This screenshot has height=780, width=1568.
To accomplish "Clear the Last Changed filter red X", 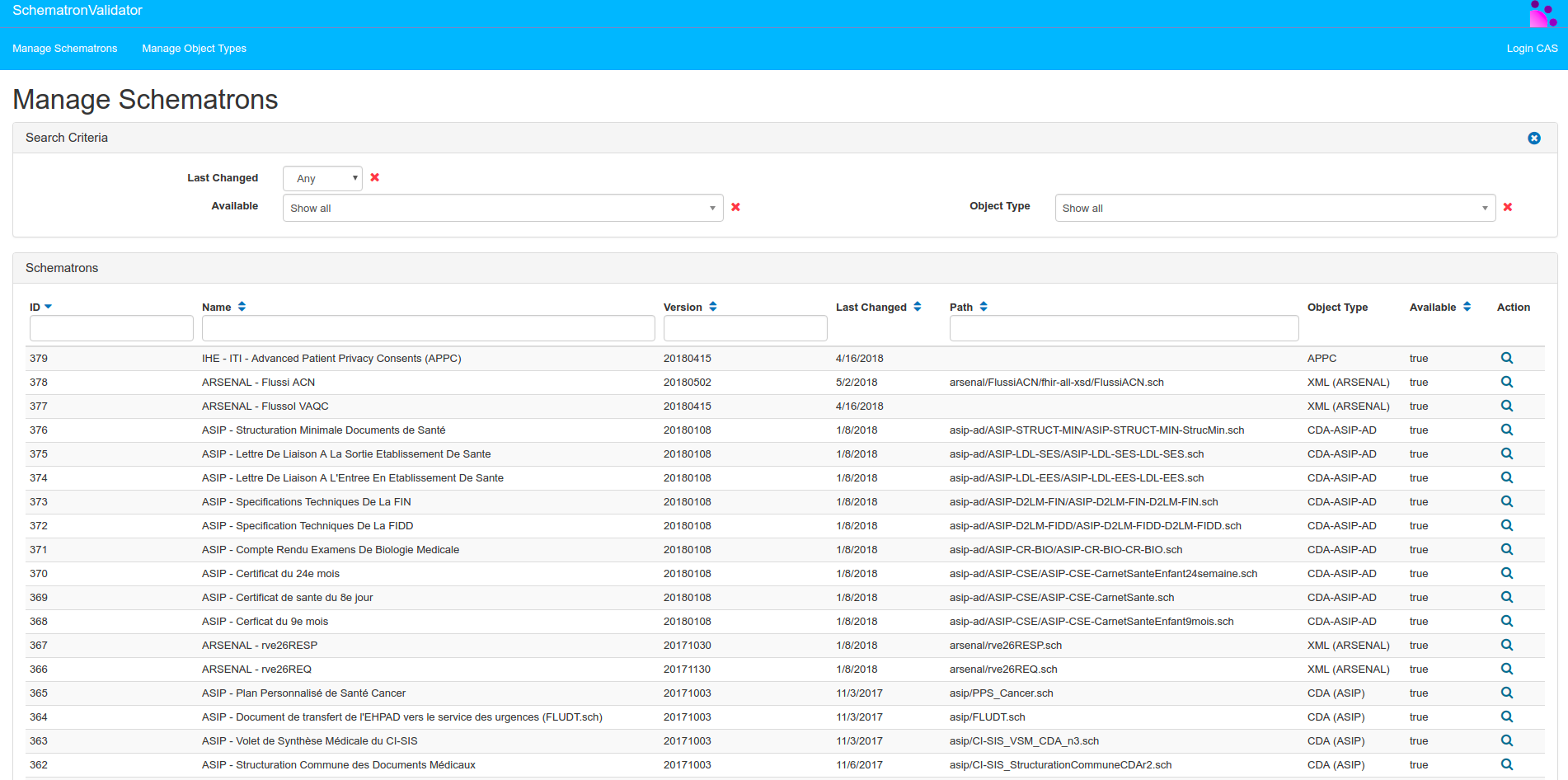I will [x=375, y=177].
